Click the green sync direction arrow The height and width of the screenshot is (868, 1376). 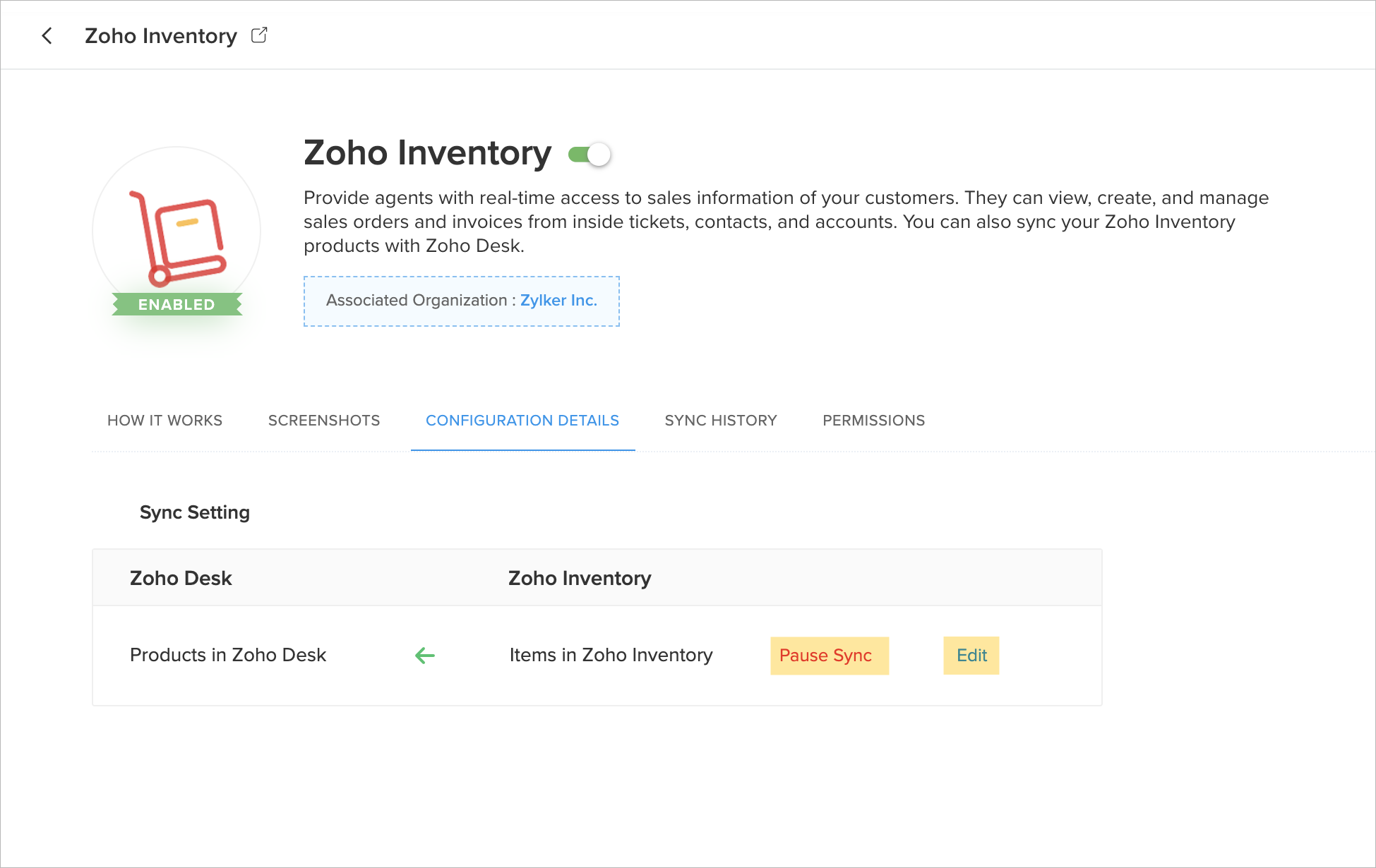[425, 656]
